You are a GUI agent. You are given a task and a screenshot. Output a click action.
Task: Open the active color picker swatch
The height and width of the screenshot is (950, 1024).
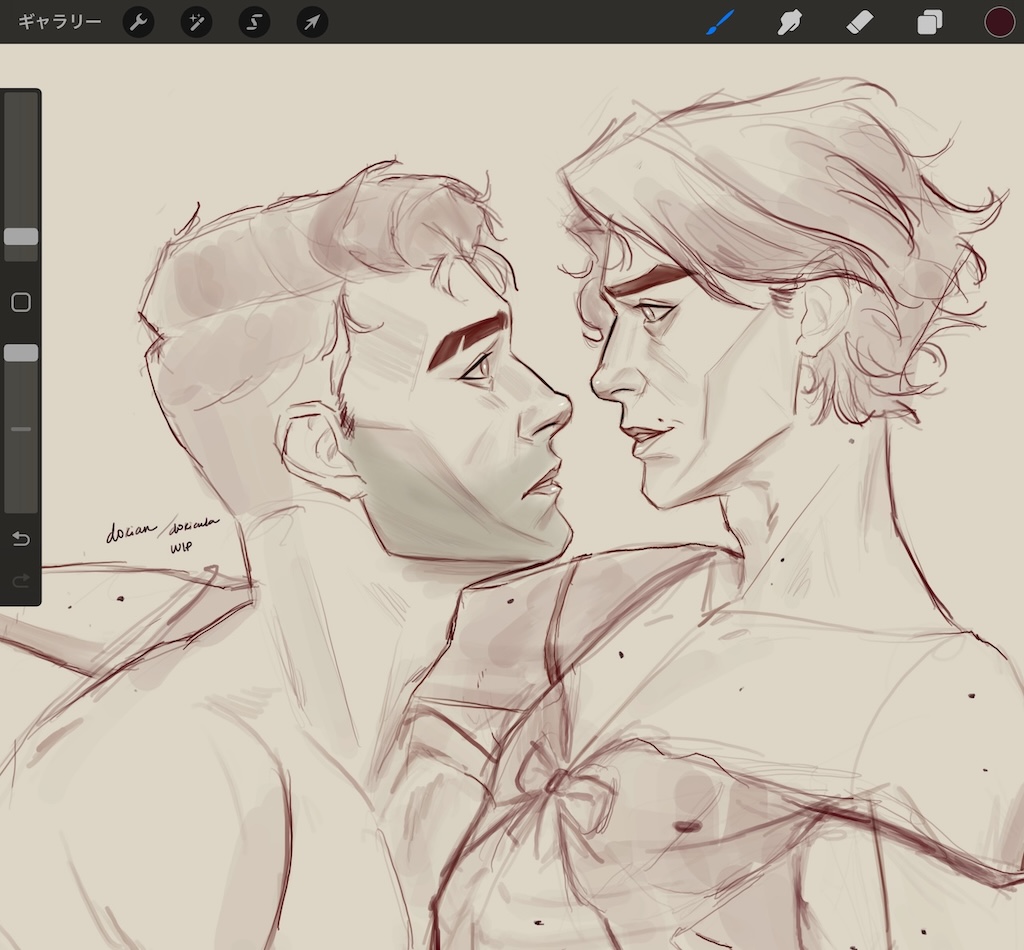(x=999, y=22)
